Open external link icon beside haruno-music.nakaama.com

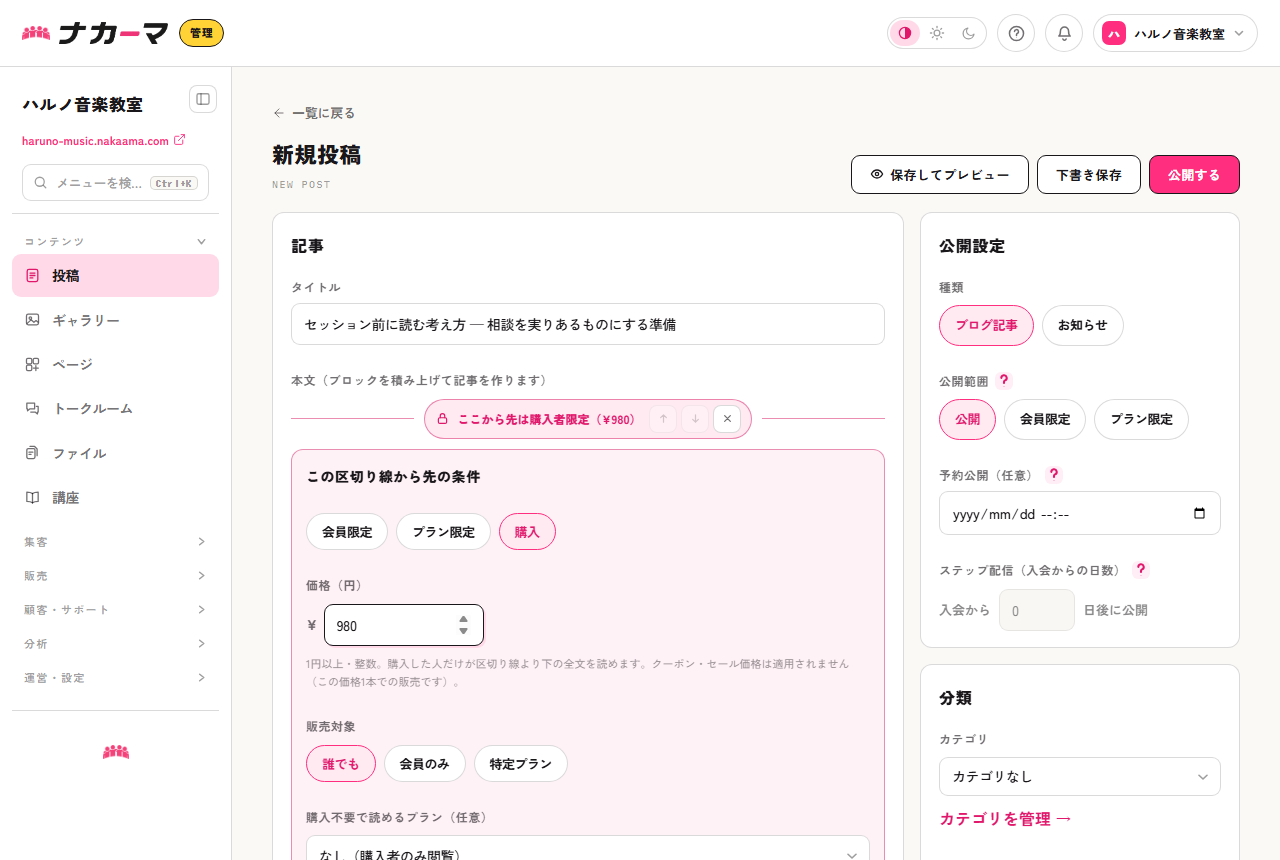pyautogui.click(x=179, y=140)
